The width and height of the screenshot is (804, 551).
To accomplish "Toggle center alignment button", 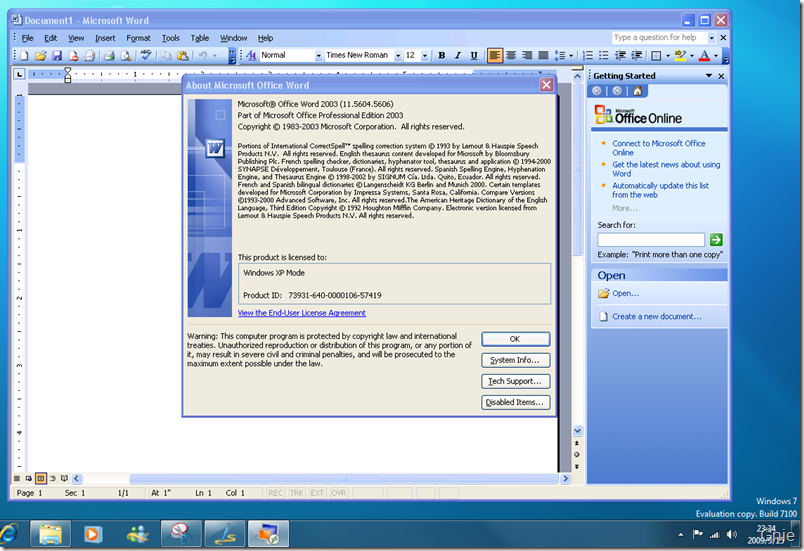I will coord(511,55).
